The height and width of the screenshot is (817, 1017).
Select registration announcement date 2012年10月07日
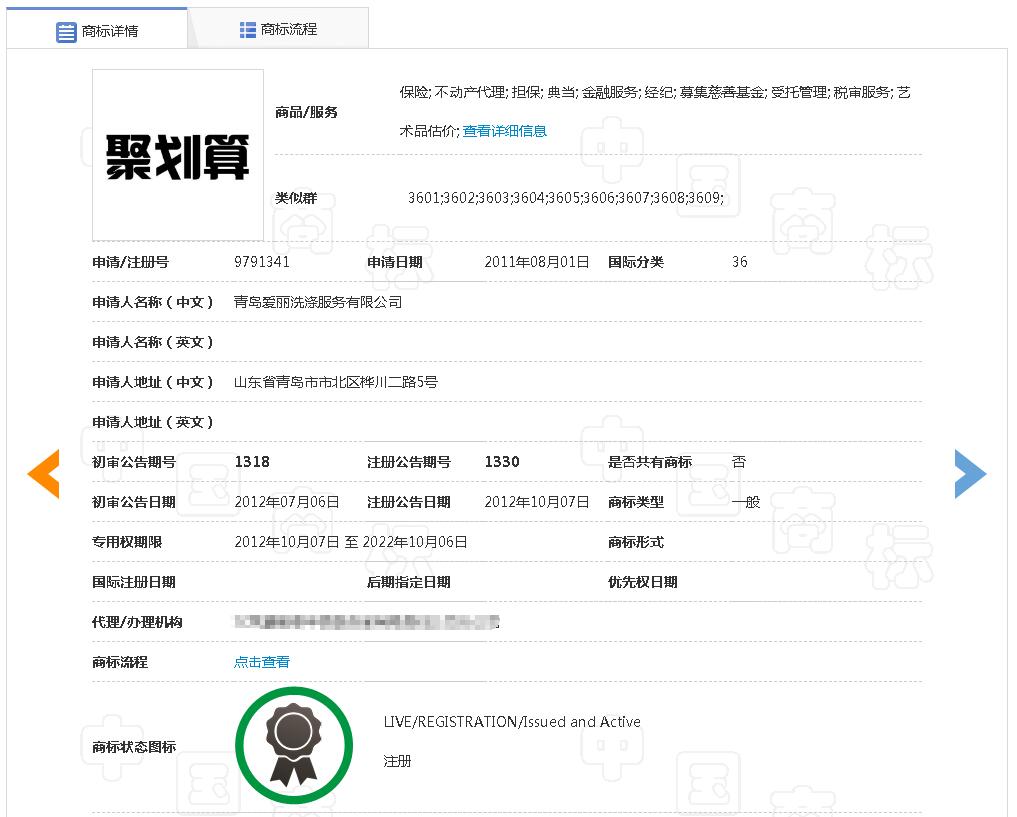click(x=537, y=502)
